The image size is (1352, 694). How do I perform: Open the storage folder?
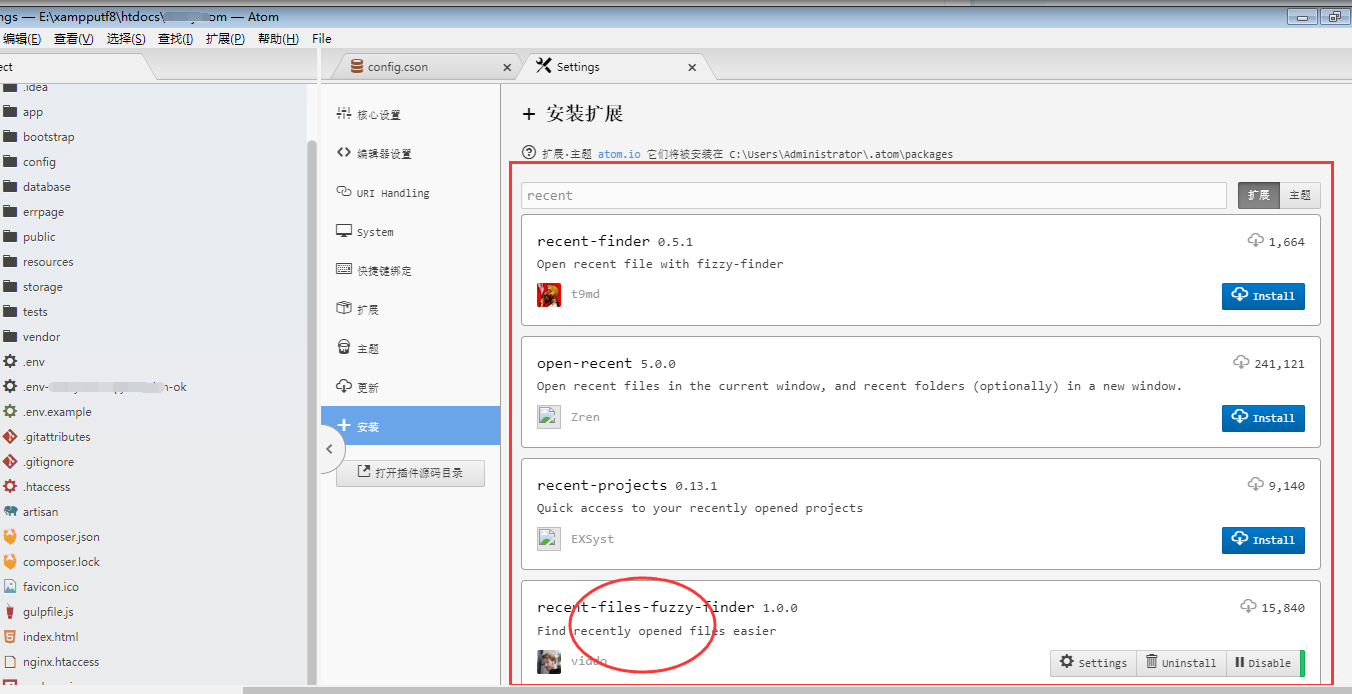(x=42, y=287)
